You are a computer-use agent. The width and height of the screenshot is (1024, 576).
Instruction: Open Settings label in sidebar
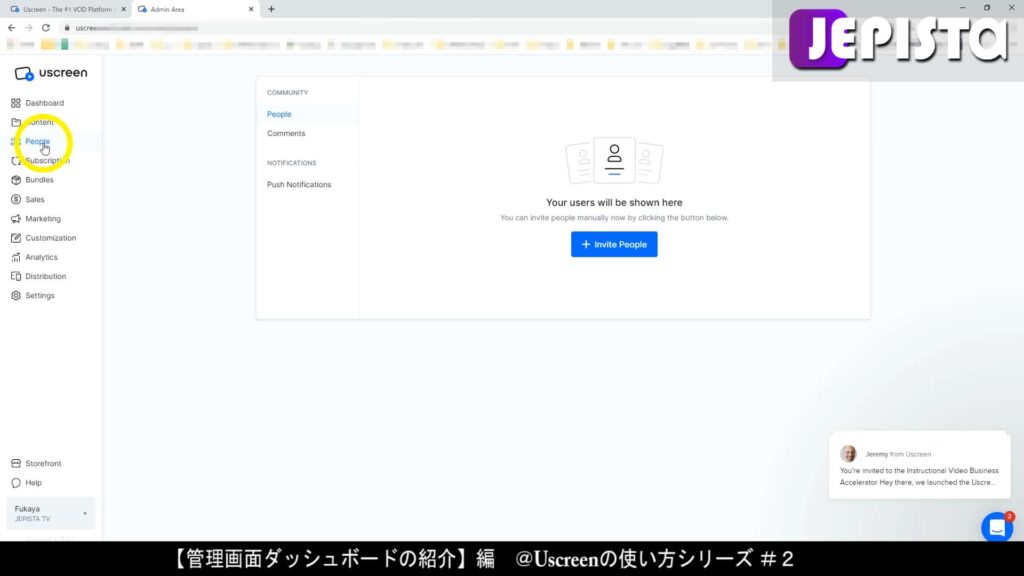40,296
